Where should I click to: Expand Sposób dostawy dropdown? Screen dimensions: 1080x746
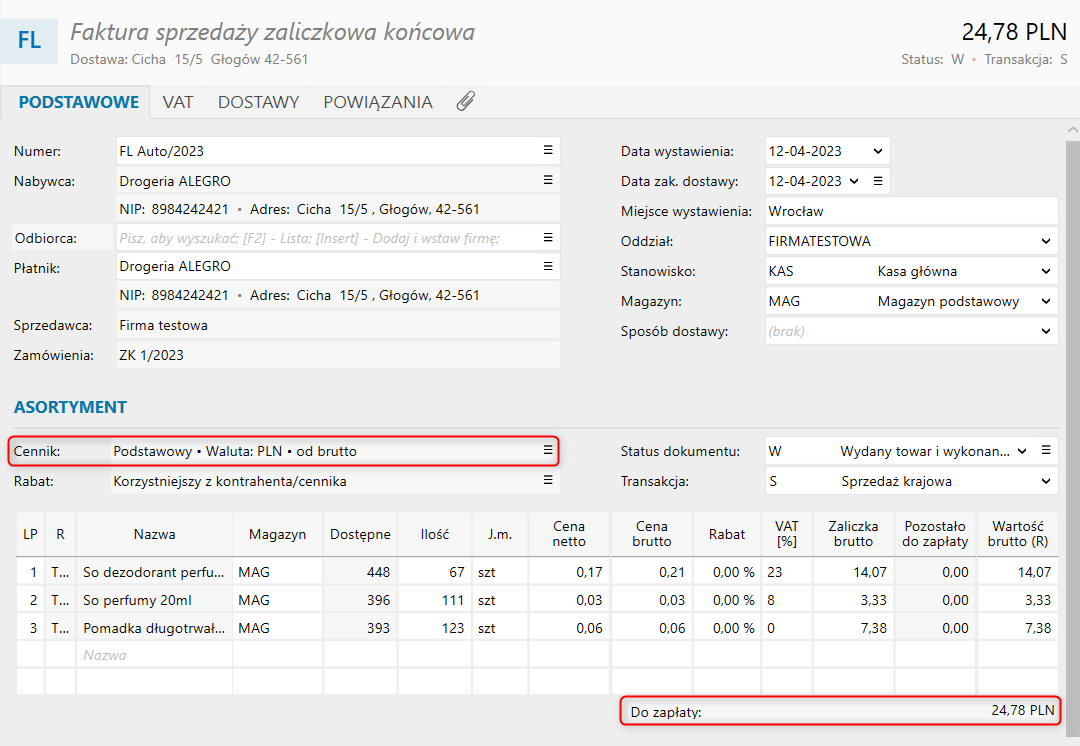[x=1045, y=331]
